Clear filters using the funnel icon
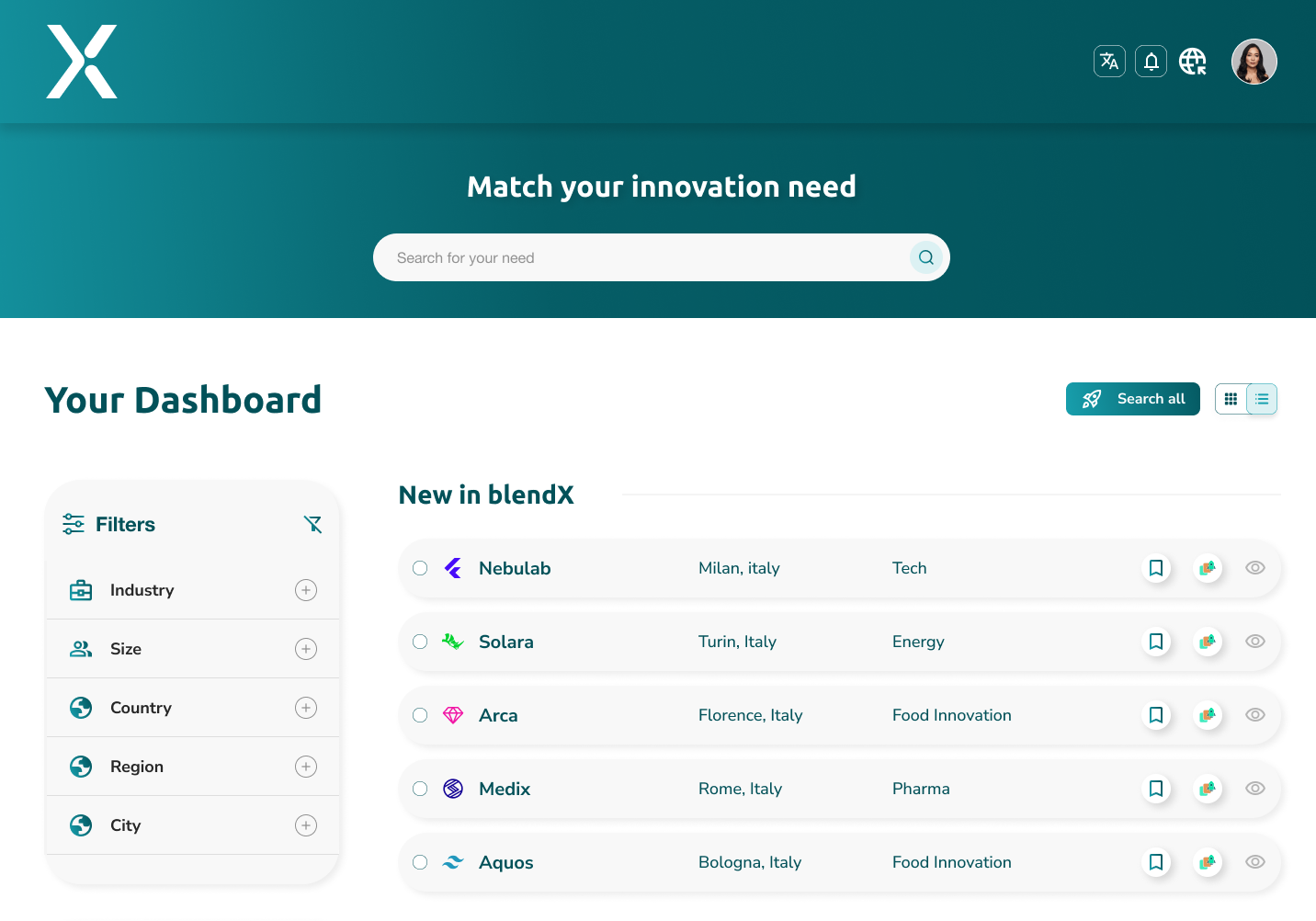 (x=312, y=524)
